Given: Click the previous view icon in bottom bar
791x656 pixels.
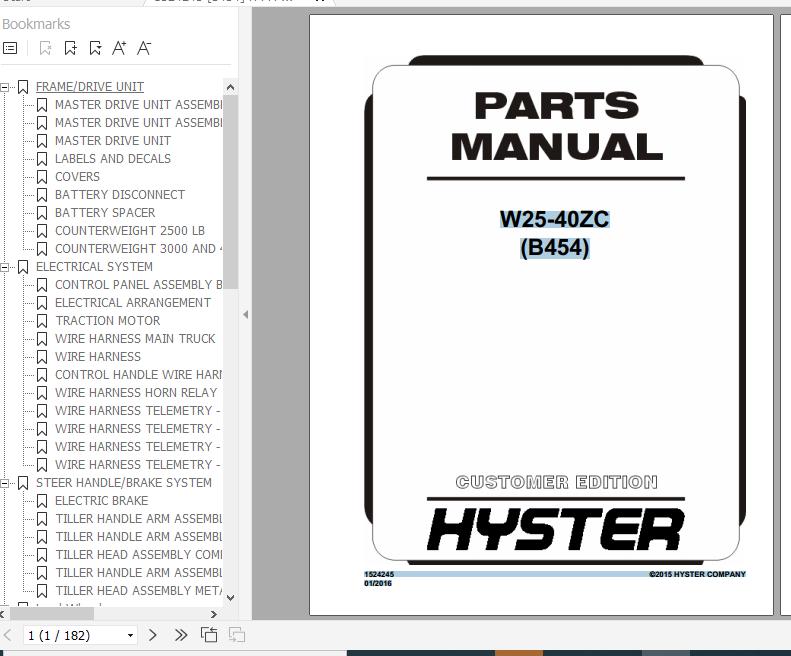Looking at the screenshot, I should coord(209,634).
